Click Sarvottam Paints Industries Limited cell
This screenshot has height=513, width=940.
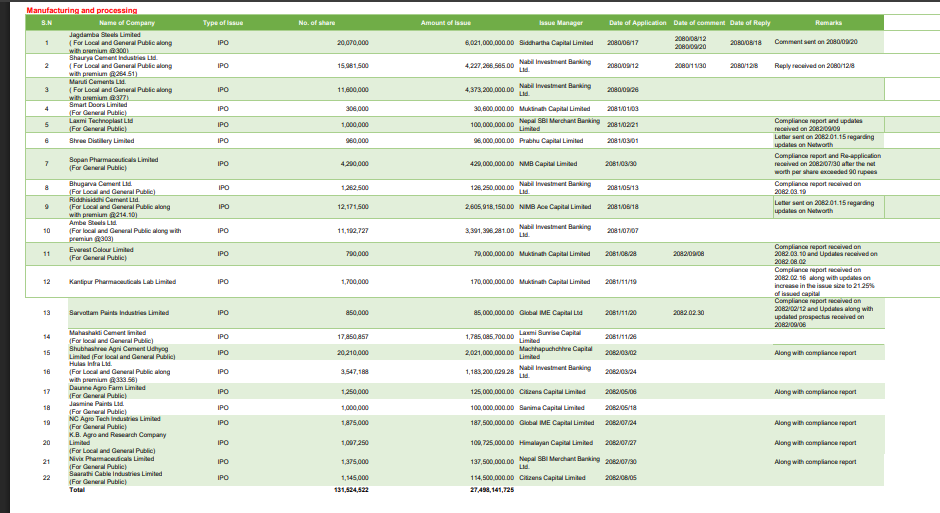click(119, 313)
